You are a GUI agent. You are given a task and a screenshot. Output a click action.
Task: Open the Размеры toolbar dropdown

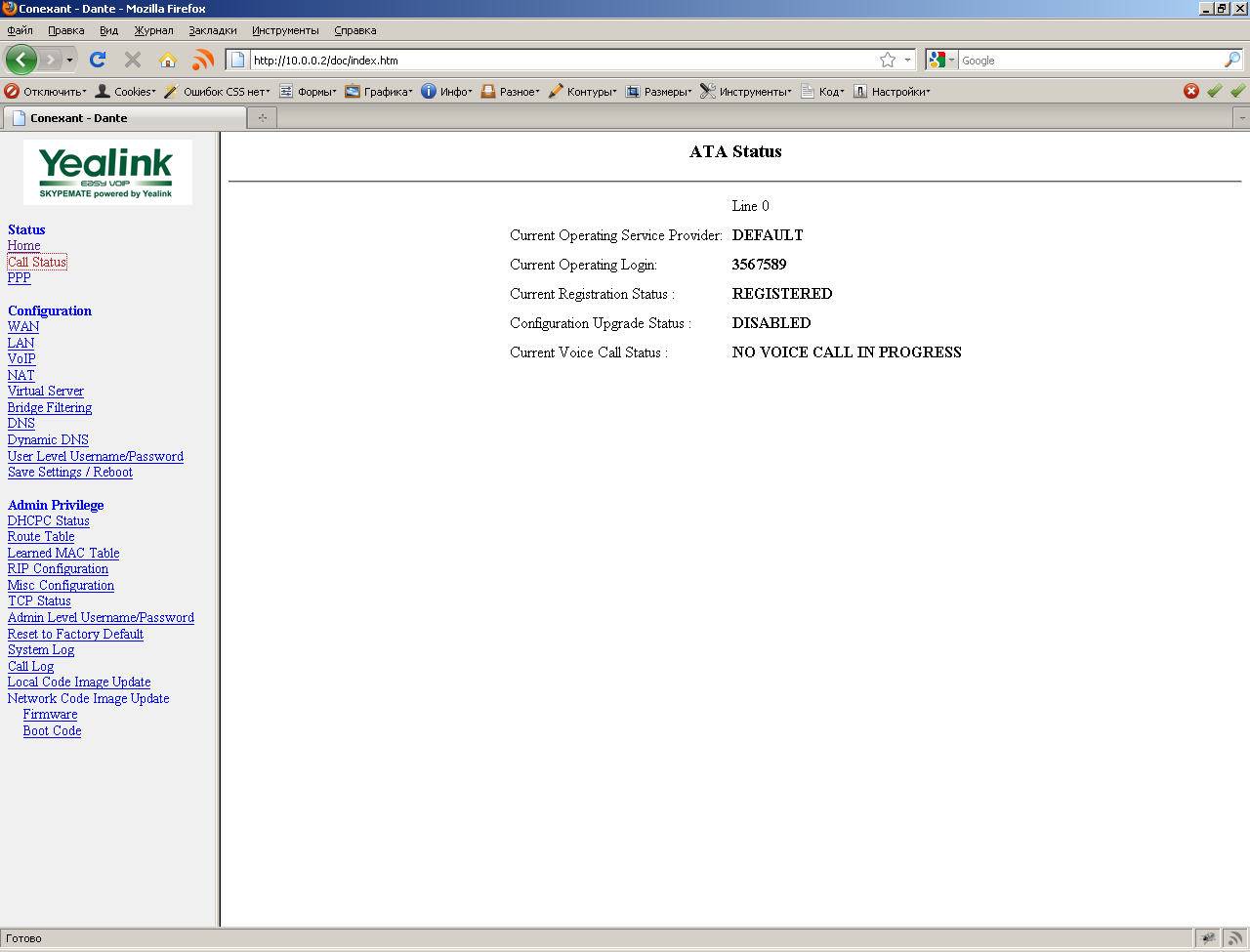659,91
